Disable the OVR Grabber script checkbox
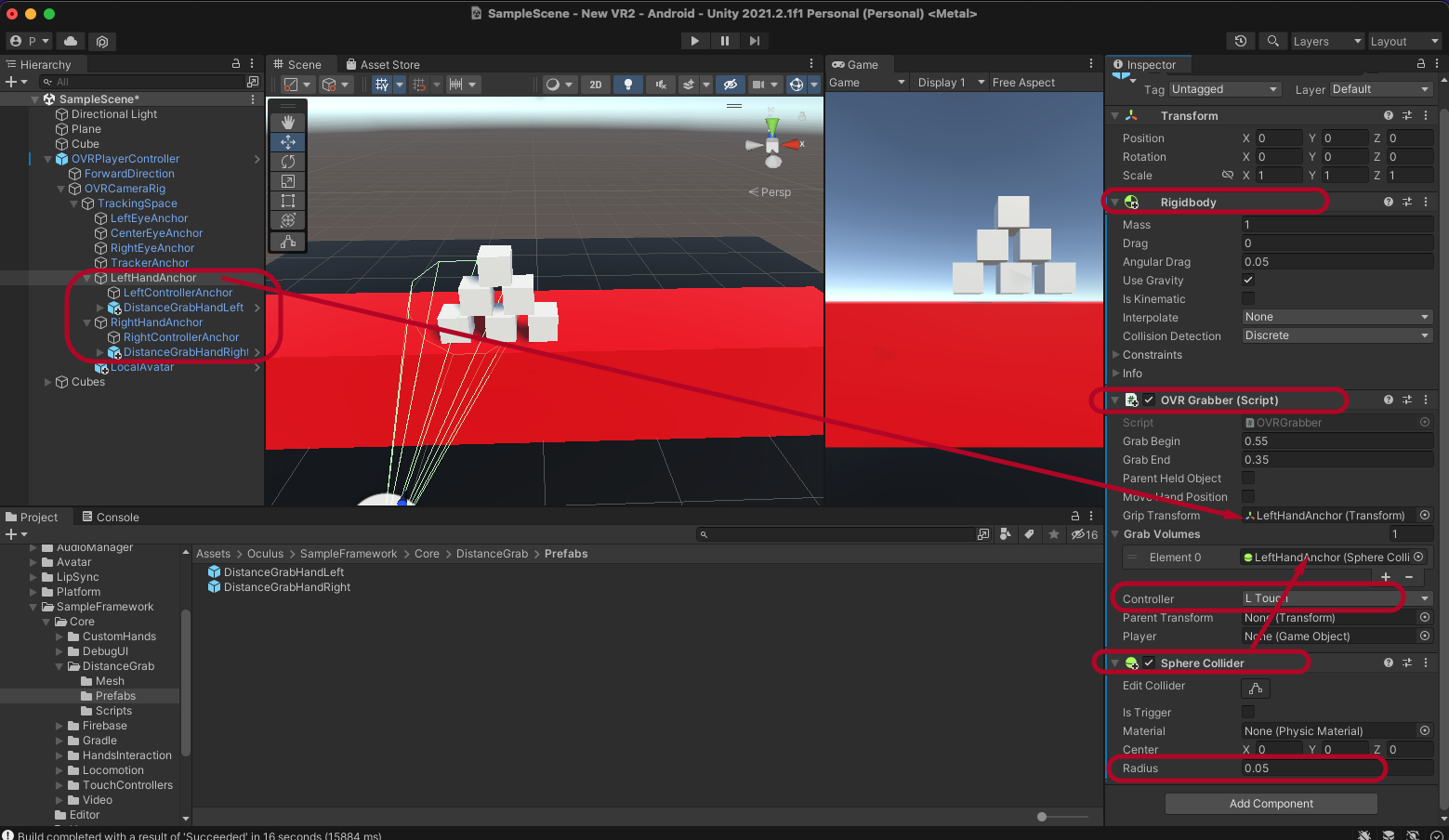The image size is (1449, 840). point(1149,400)
